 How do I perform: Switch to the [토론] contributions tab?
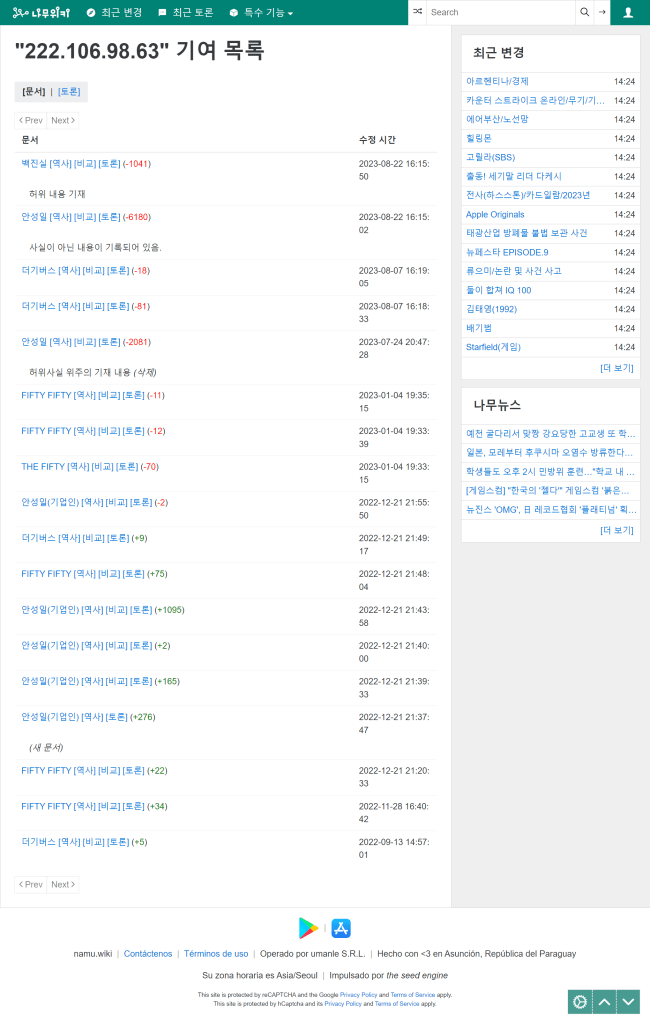point(69,92)
